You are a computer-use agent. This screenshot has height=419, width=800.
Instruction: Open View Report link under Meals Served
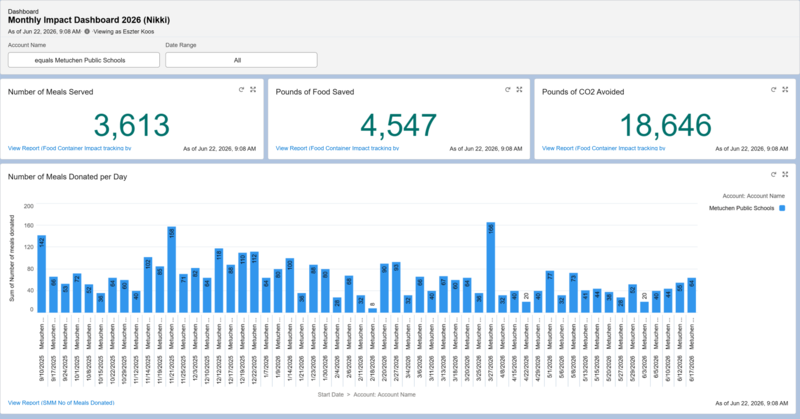coord(69,148)
